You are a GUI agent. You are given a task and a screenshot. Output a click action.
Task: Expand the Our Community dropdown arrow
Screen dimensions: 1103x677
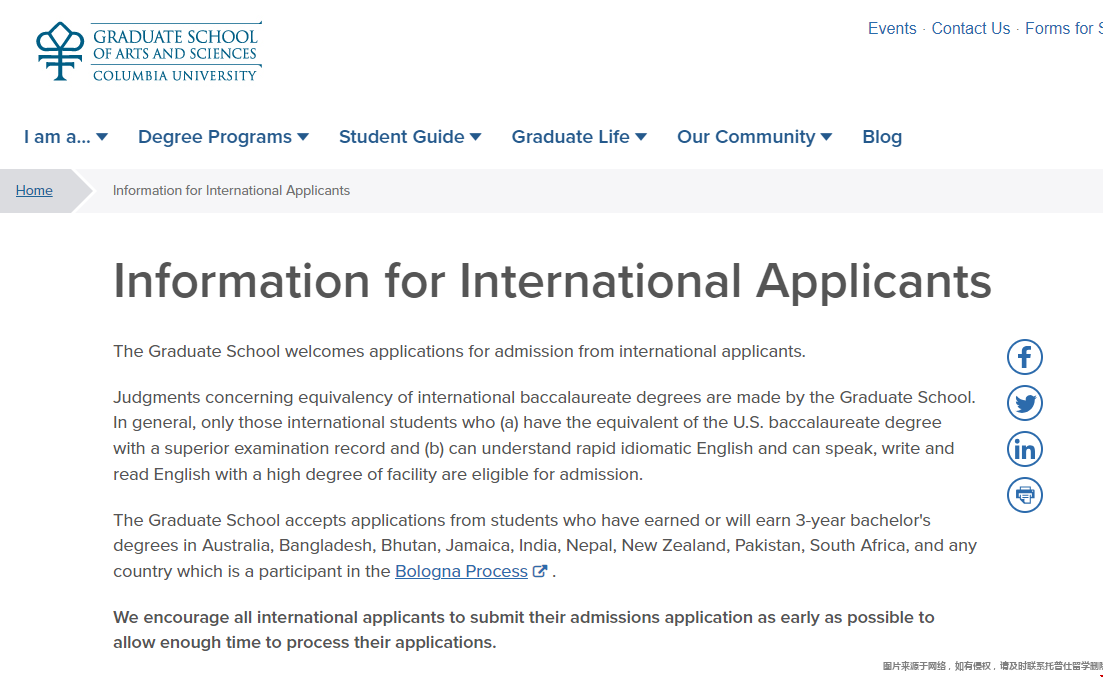pyautogui.click(x=827, y=137)
